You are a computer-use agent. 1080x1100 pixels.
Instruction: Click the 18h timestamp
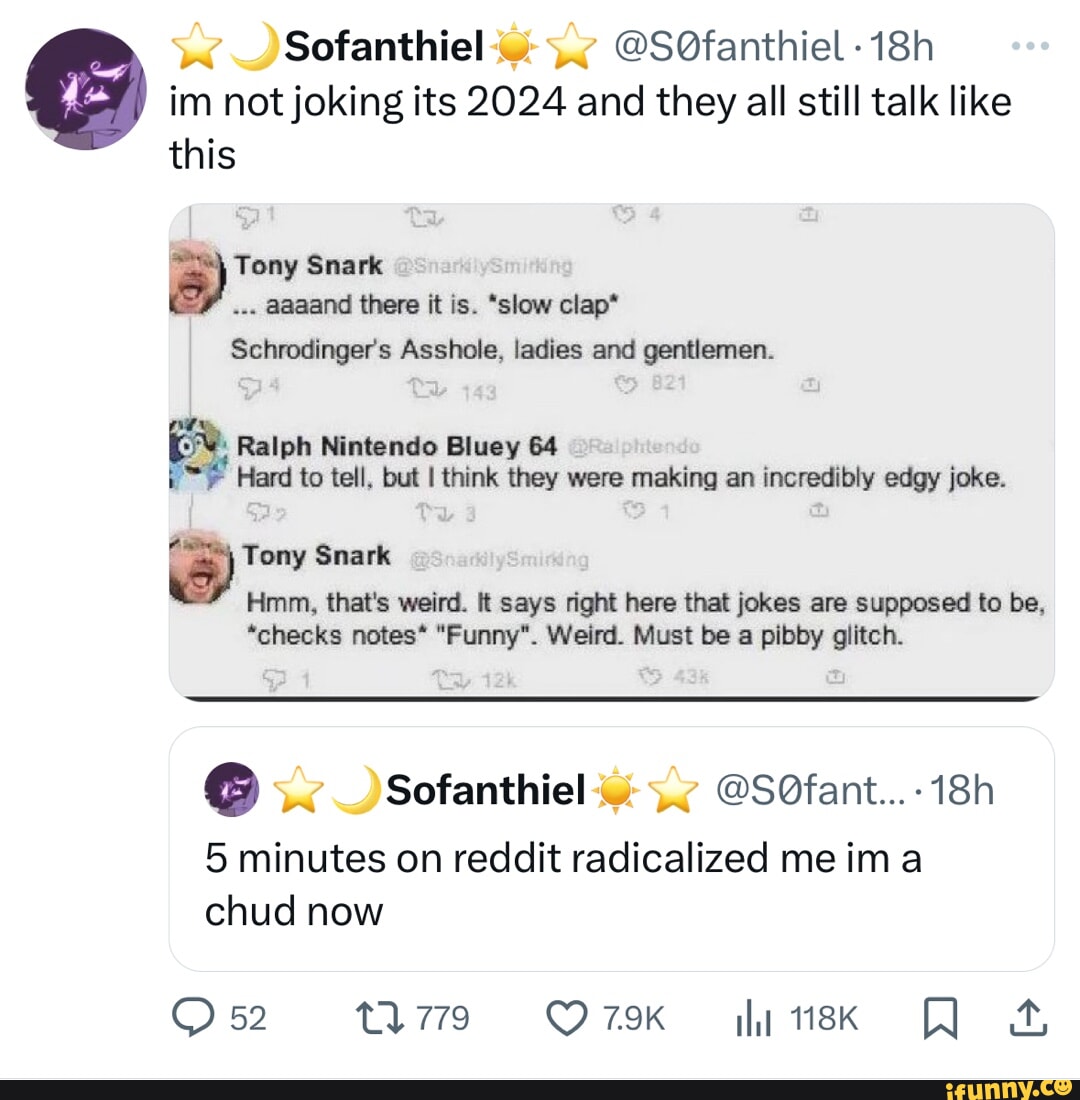900,44
